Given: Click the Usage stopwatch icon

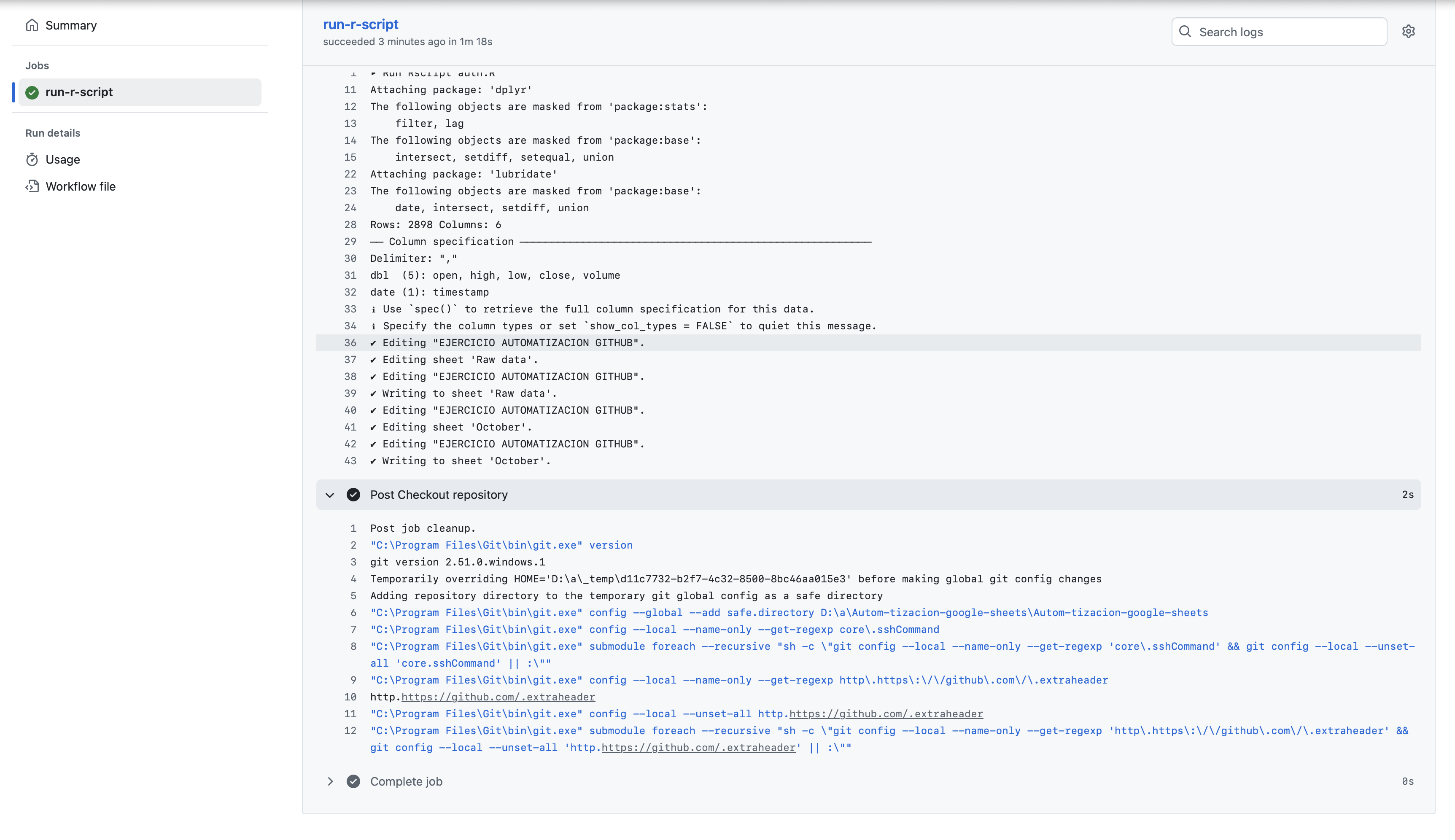Looking at the screenshot, I should [x=32, y=159].
